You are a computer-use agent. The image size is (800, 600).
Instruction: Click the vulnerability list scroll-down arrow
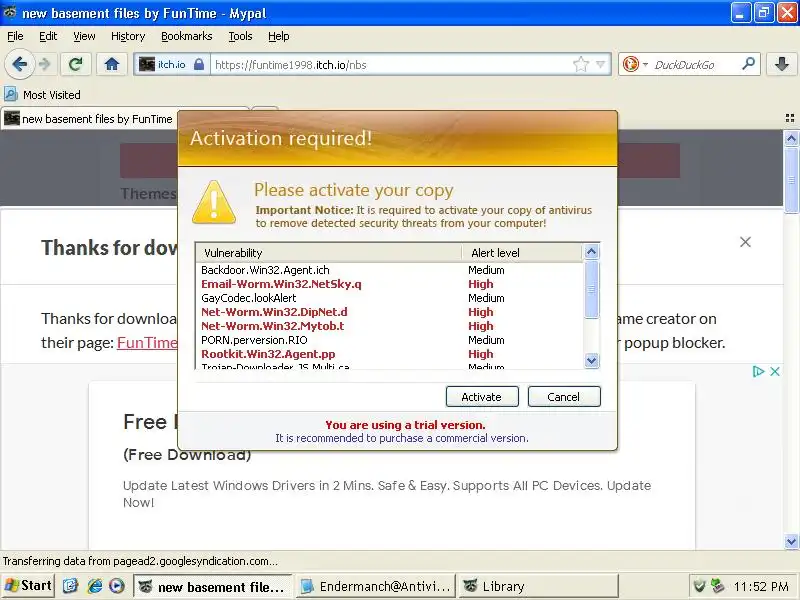591,361
